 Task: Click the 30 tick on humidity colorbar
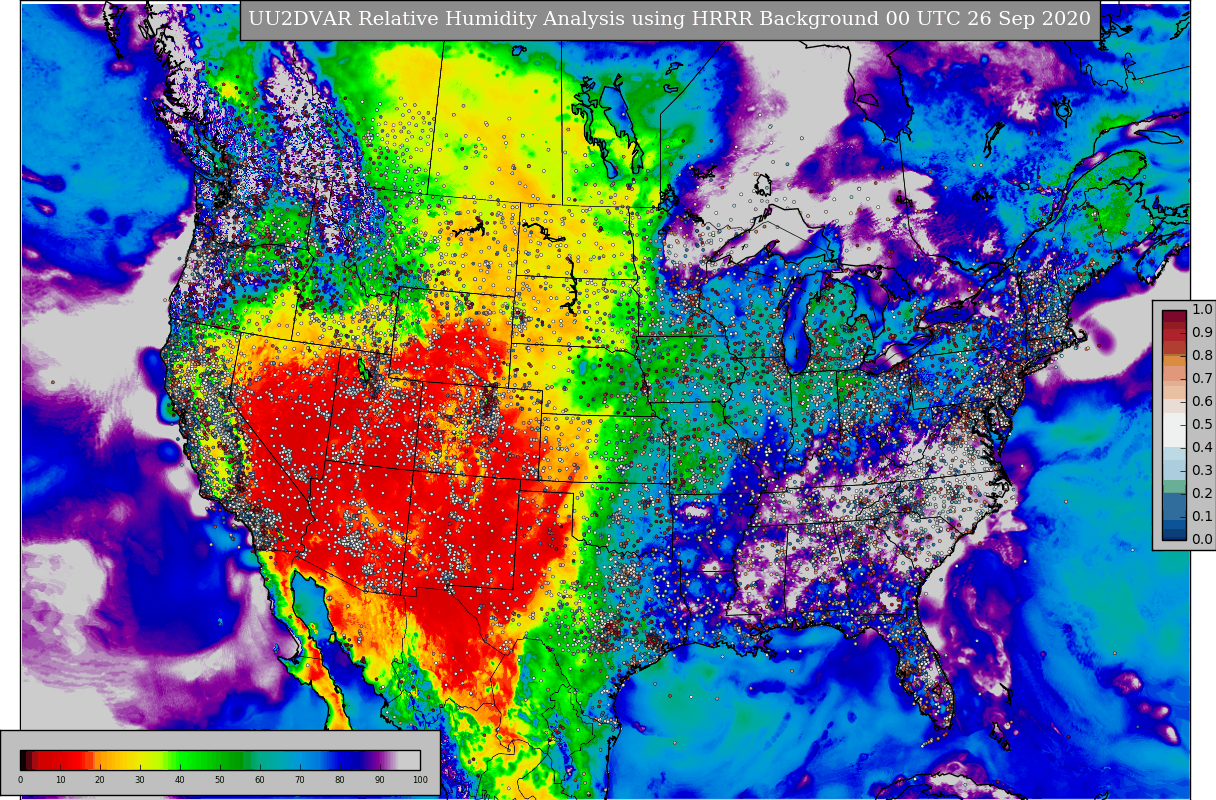[x=140, y=780]
